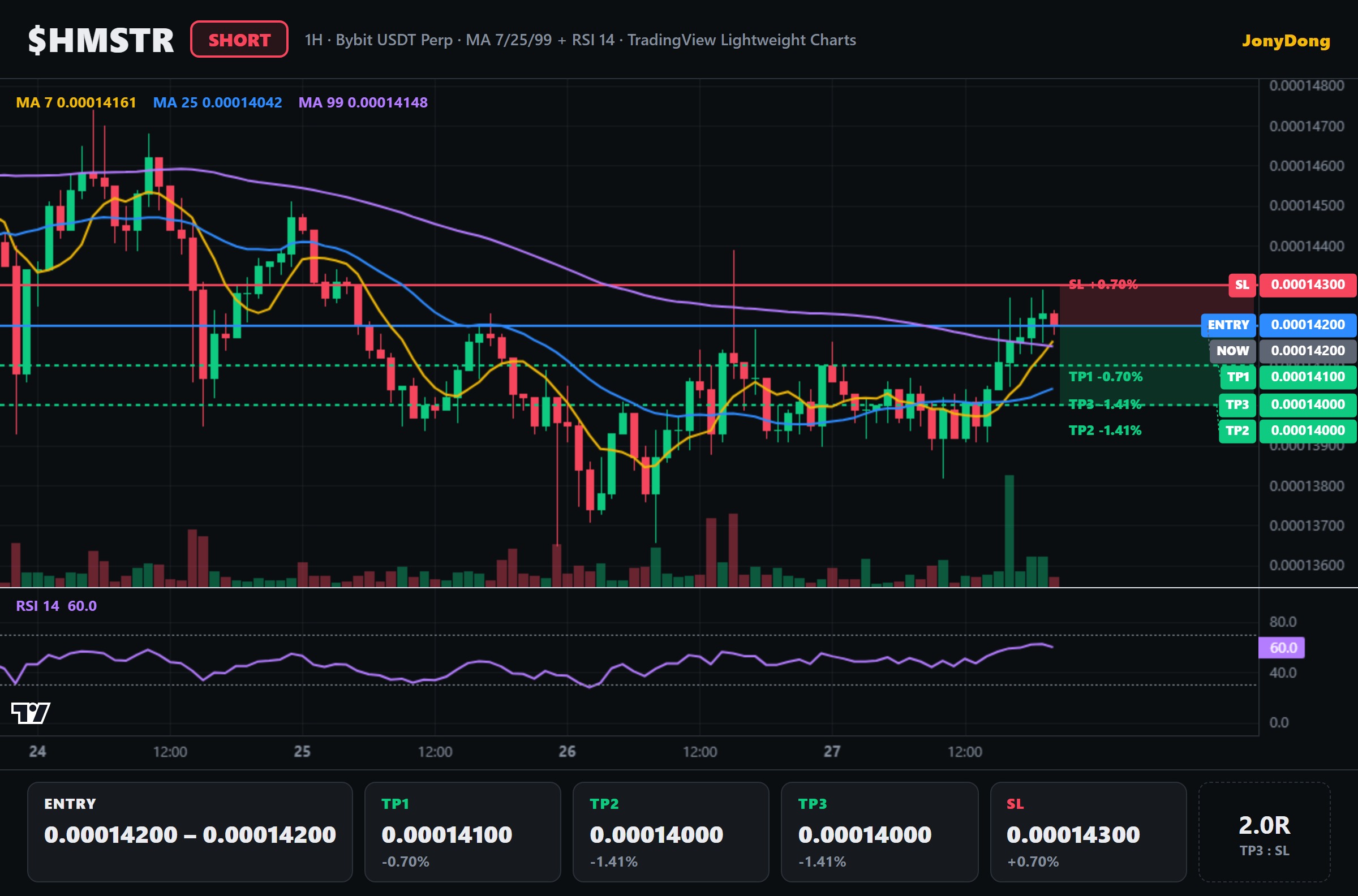The height and width of the screenshot is (896, 1358).
Task: Click the SHORT badge next to $HMSTR
Action: coord(239,40)
